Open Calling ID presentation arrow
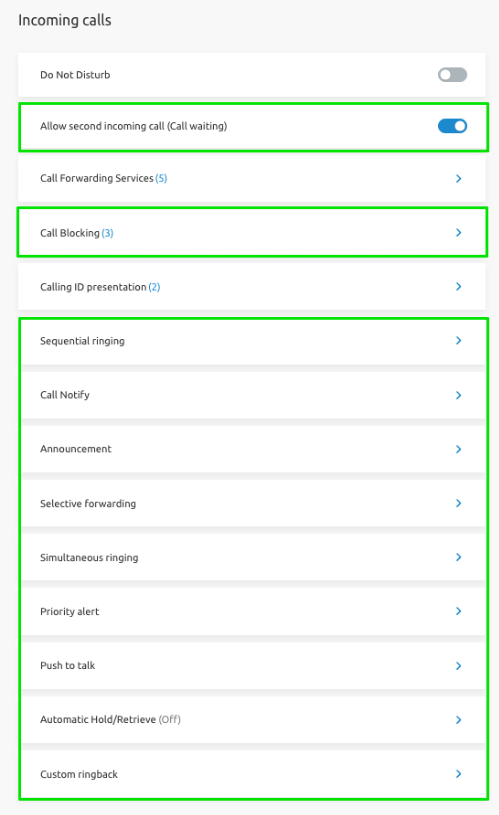 tap(458, 286)
